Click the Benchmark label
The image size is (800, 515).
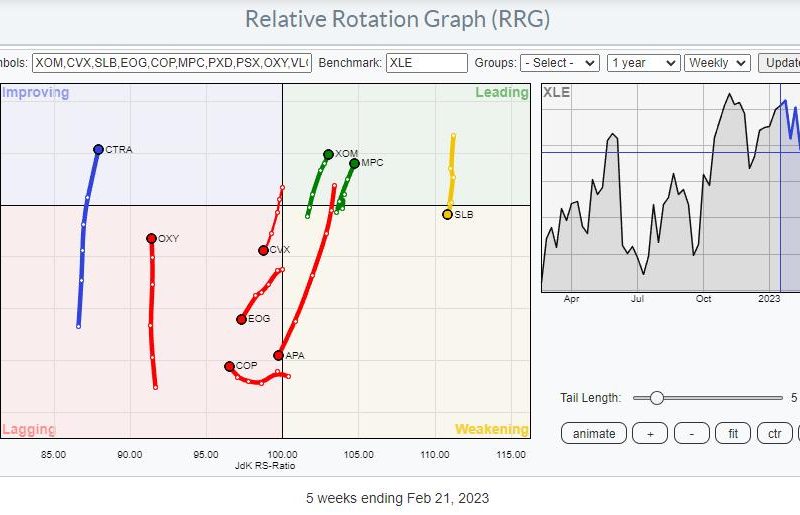pyautogui.click(x=350, y=63)
